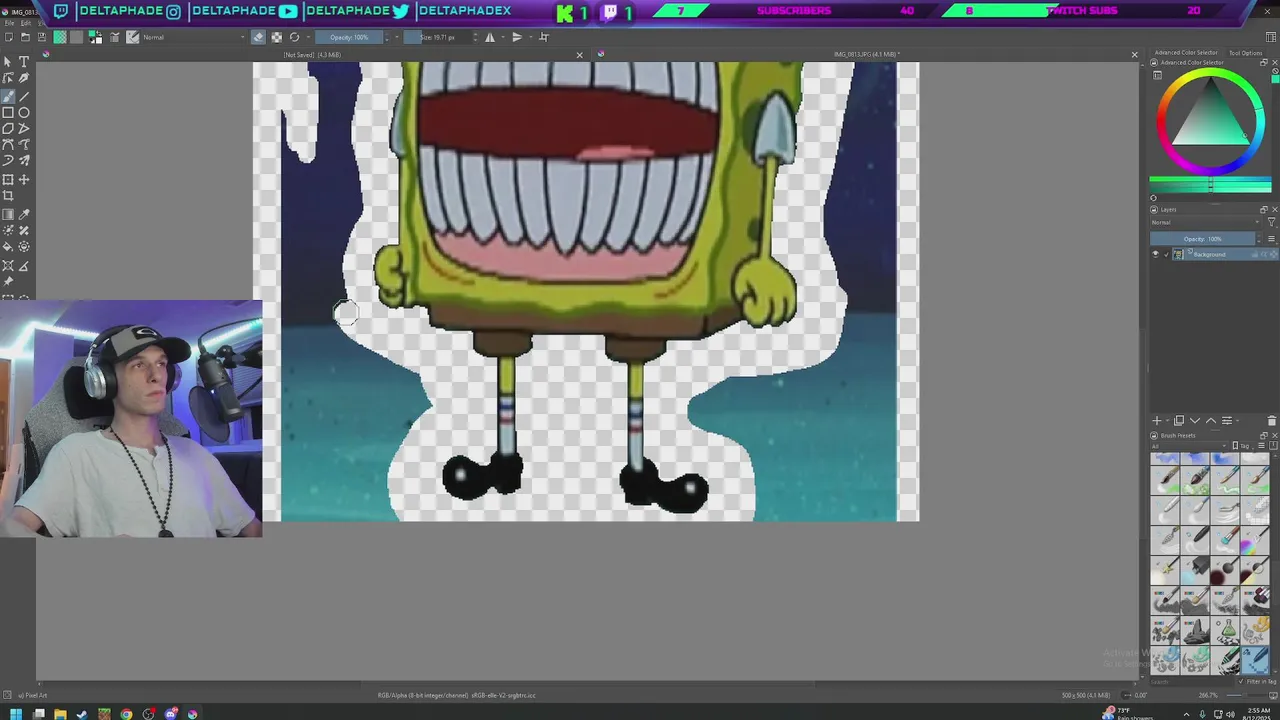This screenshot has height=720, width=1280.
Task: Open the Edit menu
Action: coord(25,23)
